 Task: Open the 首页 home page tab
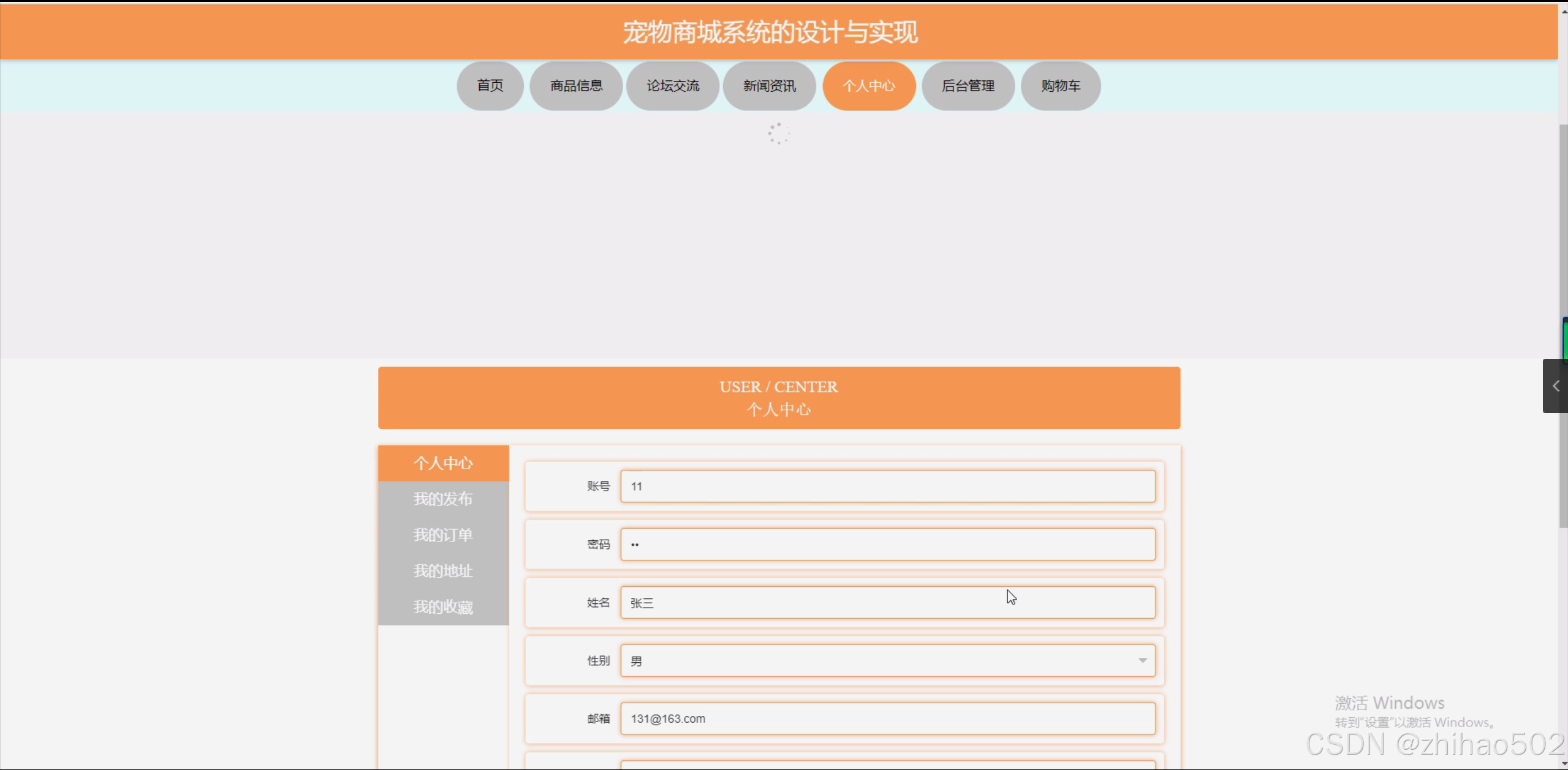(x=490, y=86)
